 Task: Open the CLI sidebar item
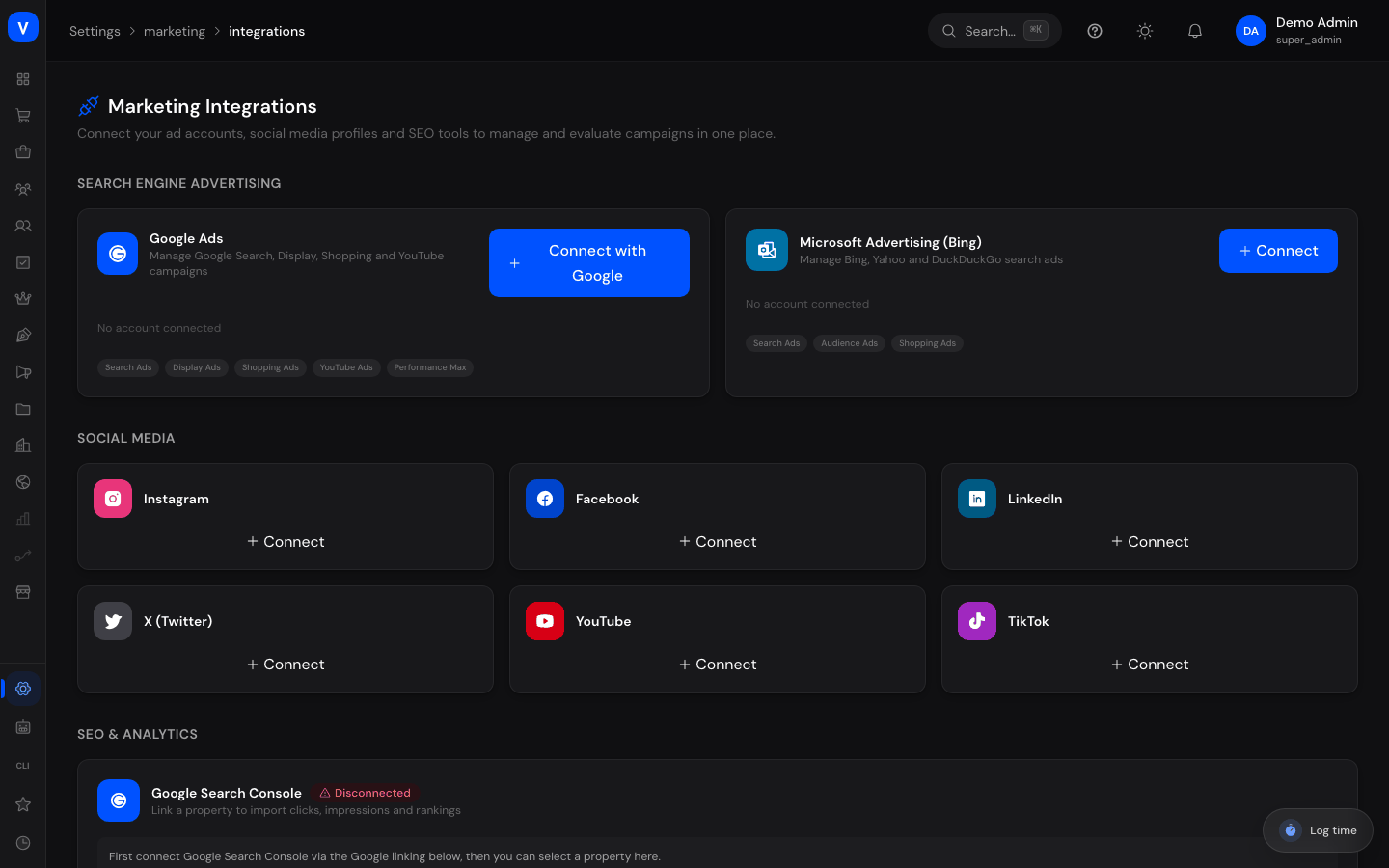[23, 766]
